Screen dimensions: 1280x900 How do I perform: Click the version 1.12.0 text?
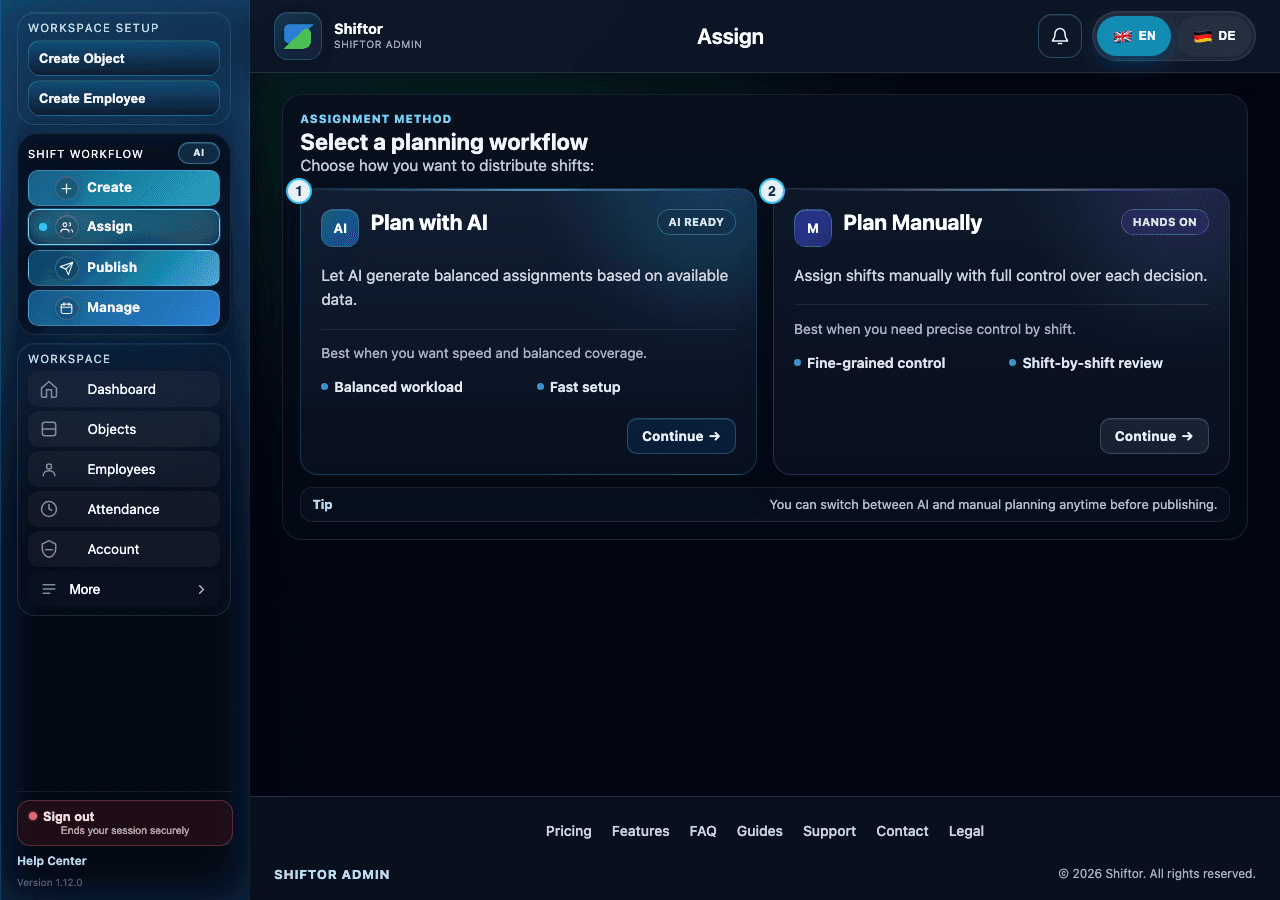(x=50, y=883)
